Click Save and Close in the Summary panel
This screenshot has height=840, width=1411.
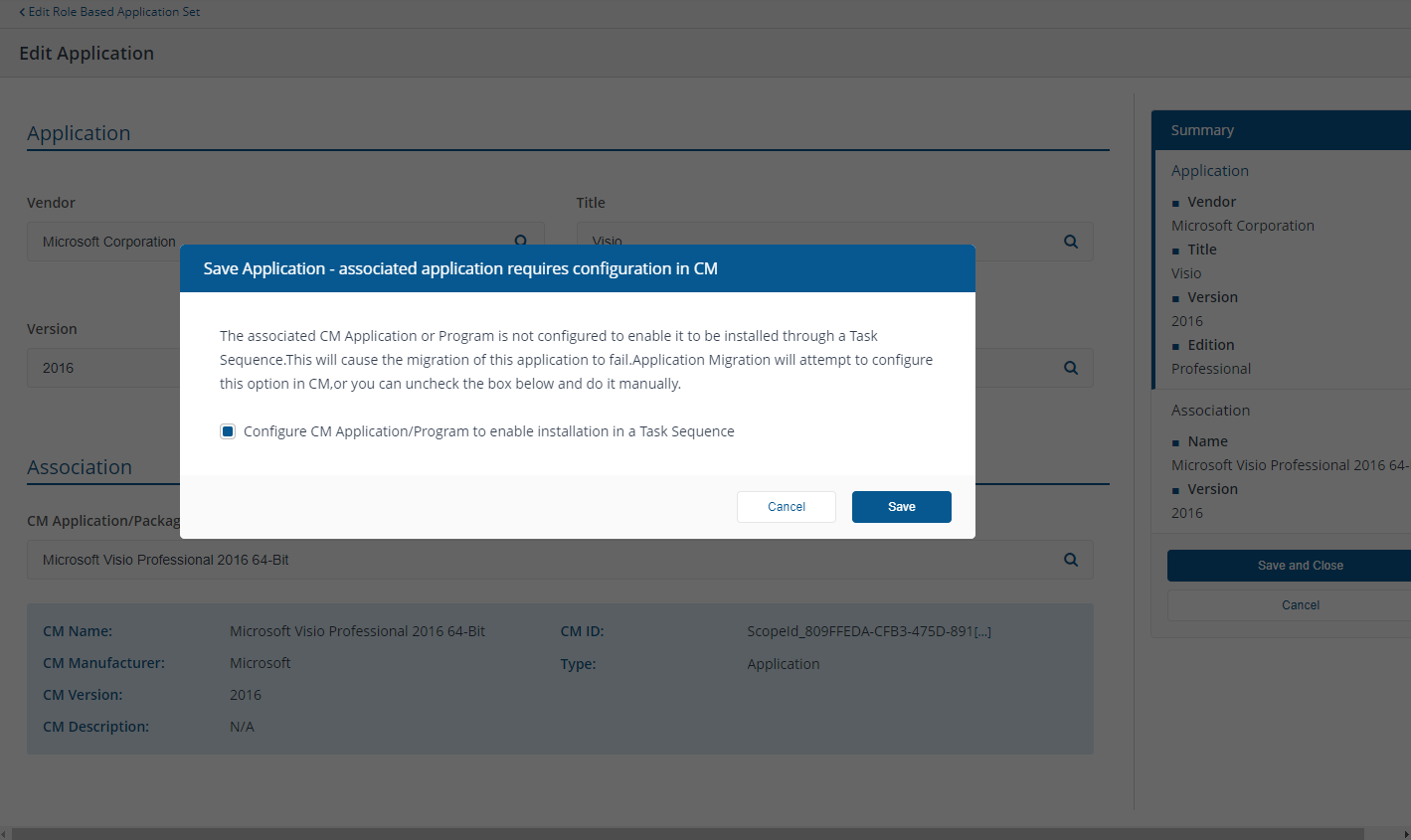(1300, 566)
